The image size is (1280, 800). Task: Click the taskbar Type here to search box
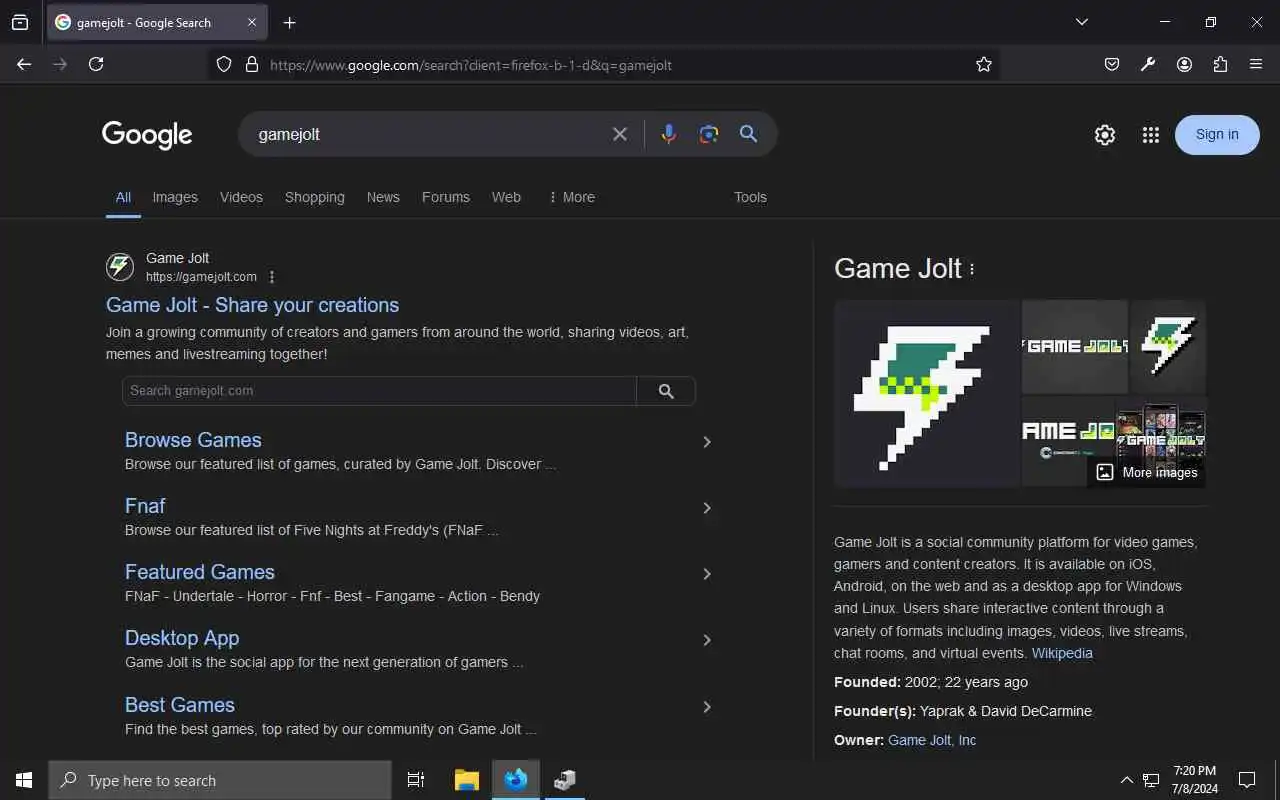220,780
